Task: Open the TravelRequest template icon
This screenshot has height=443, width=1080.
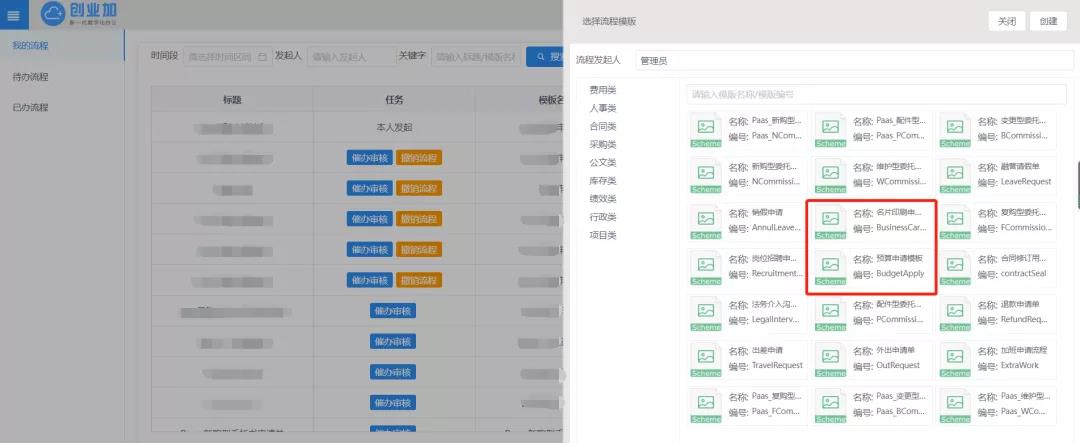Action: (707, 359)
